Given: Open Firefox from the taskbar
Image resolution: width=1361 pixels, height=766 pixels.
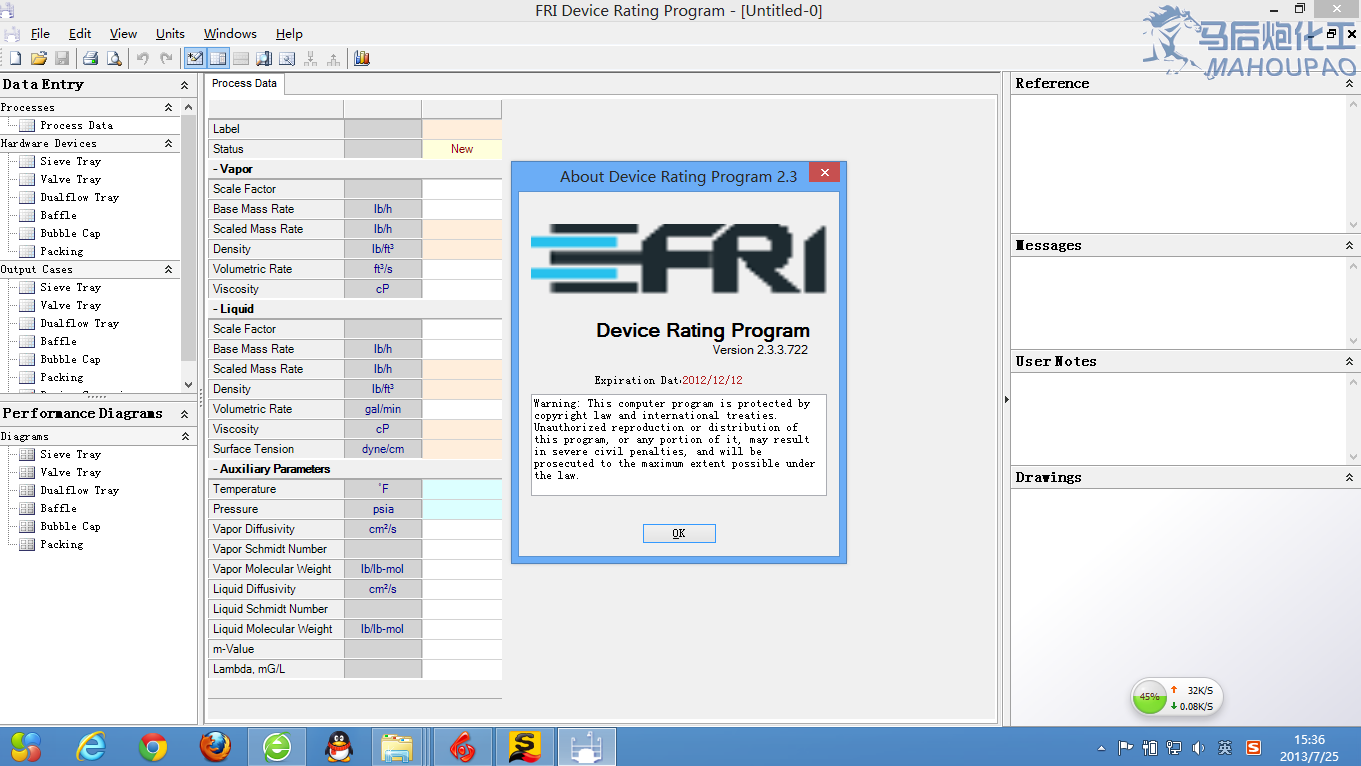Looking at the screenshot, I should coord(215,747).
